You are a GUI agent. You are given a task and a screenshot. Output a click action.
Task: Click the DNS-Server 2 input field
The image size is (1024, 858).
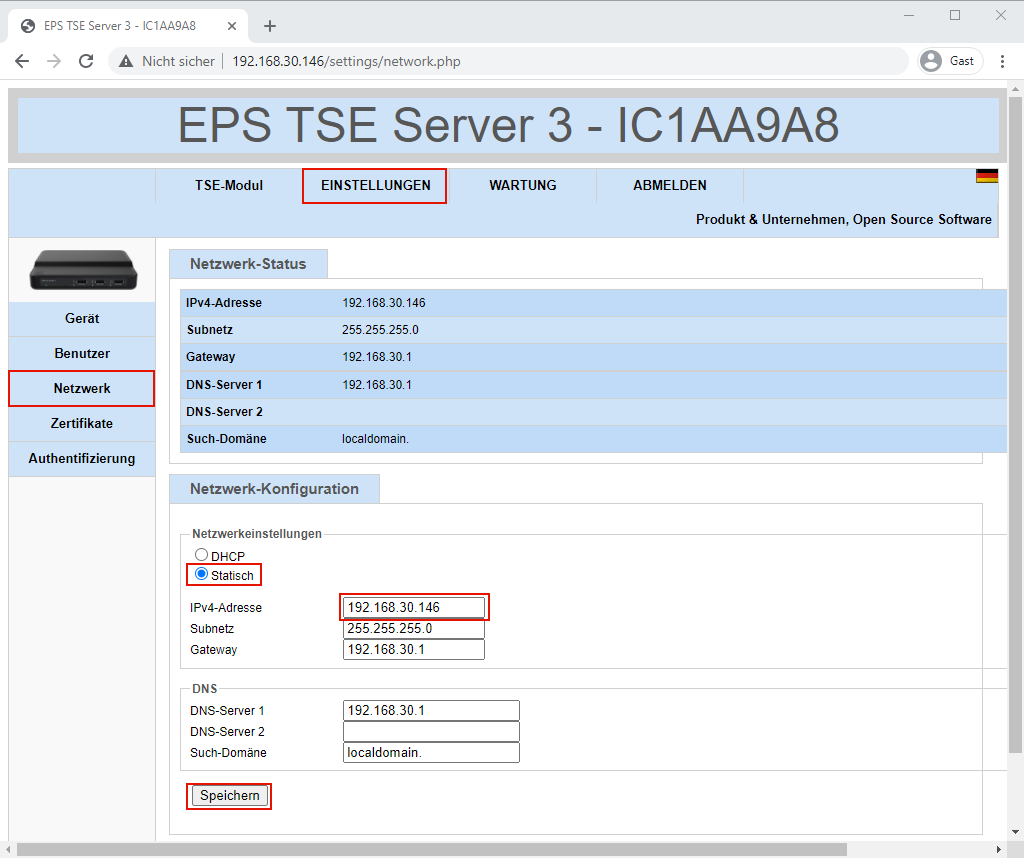[430, 732]
